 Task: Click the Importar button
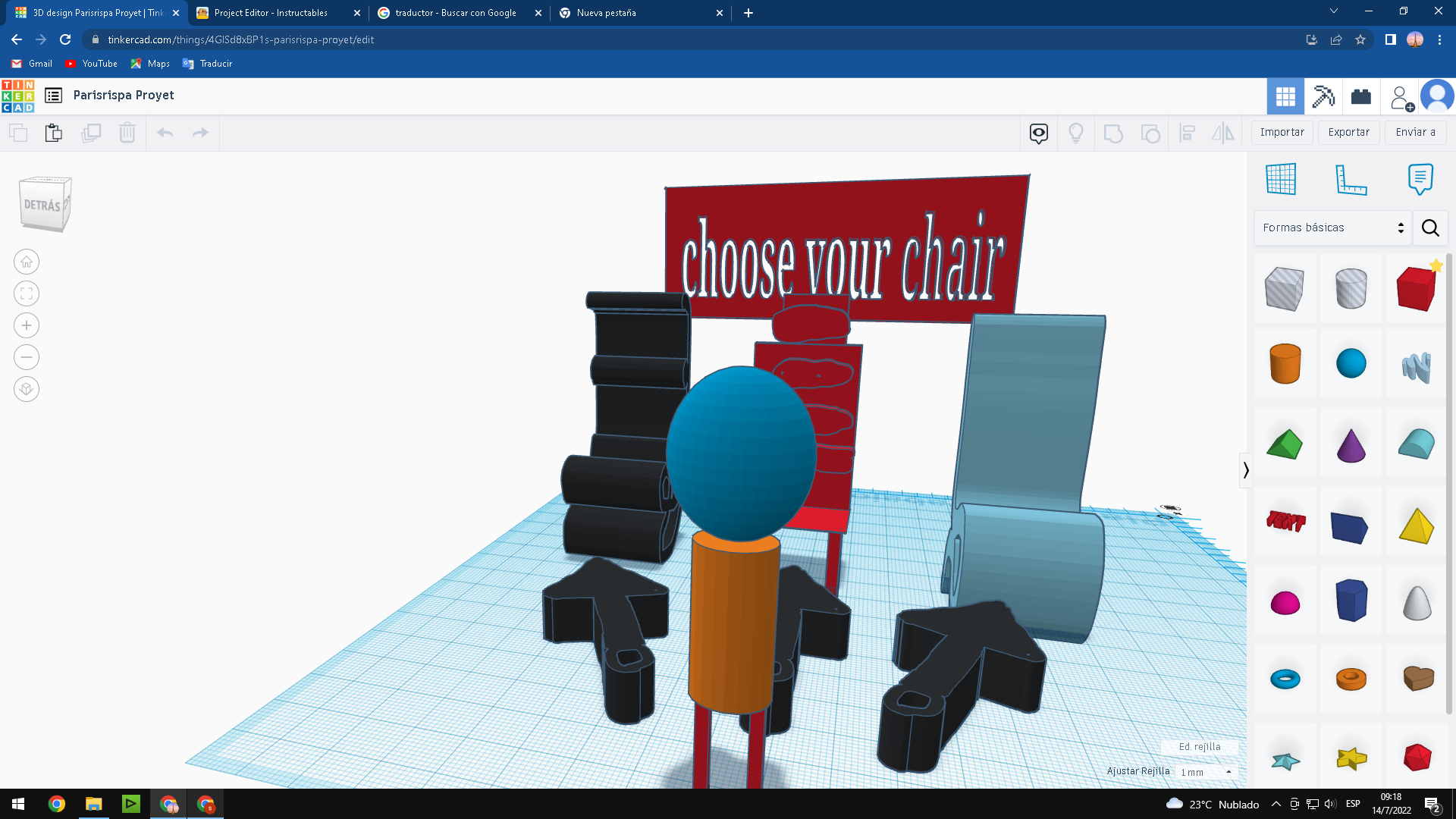point(1282,132)
